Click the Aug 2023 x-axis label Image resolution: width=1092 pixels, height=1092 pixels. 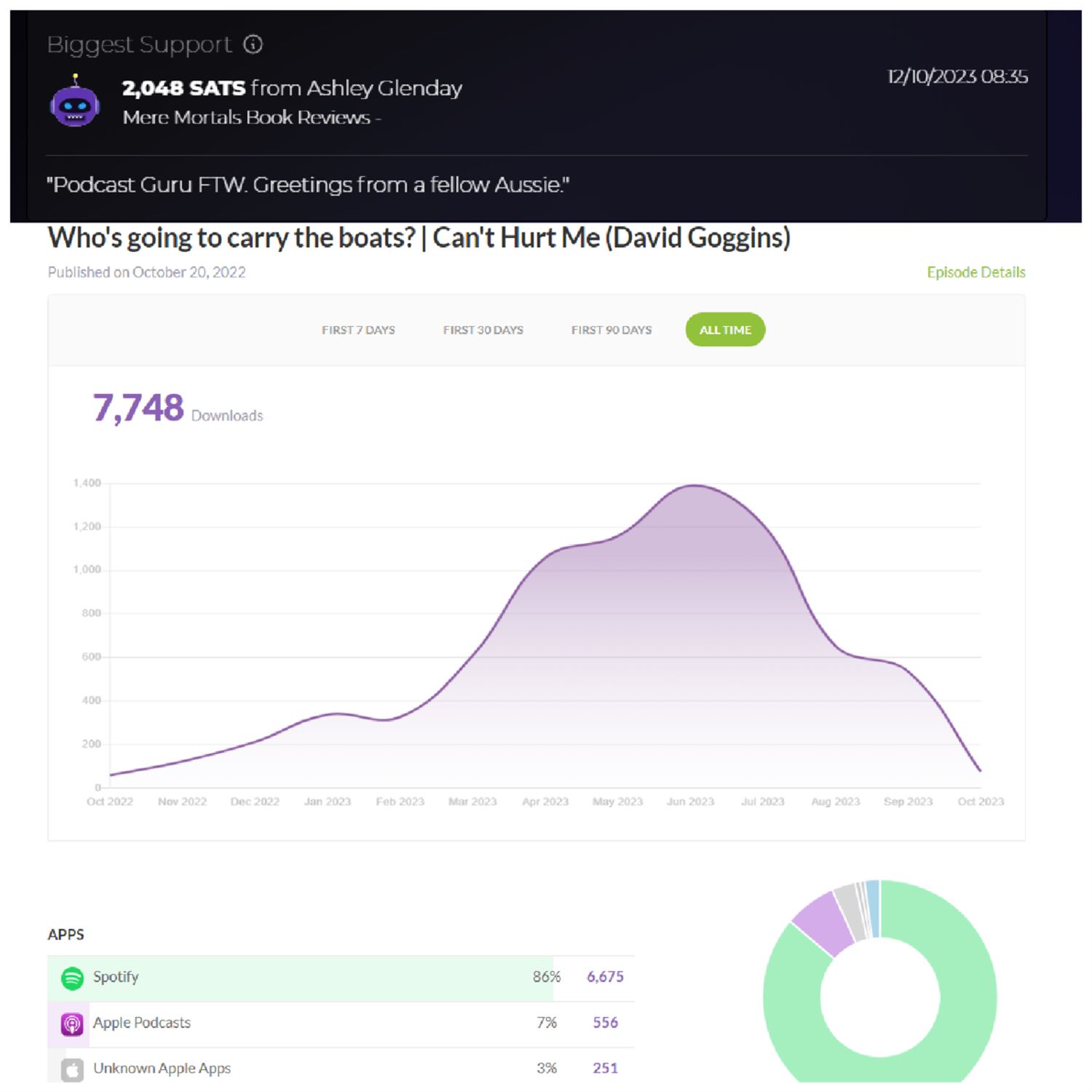point(836,802)
